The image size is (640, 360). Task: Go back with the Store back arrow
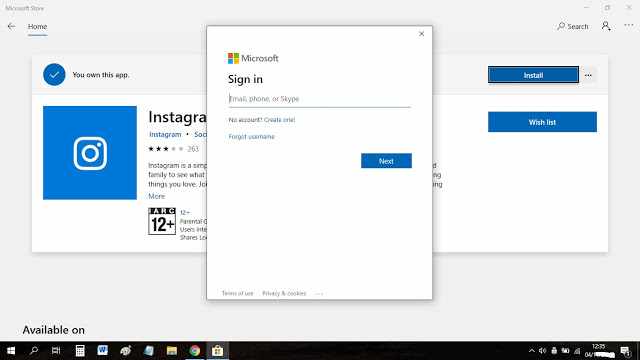[x=11, y=27]
